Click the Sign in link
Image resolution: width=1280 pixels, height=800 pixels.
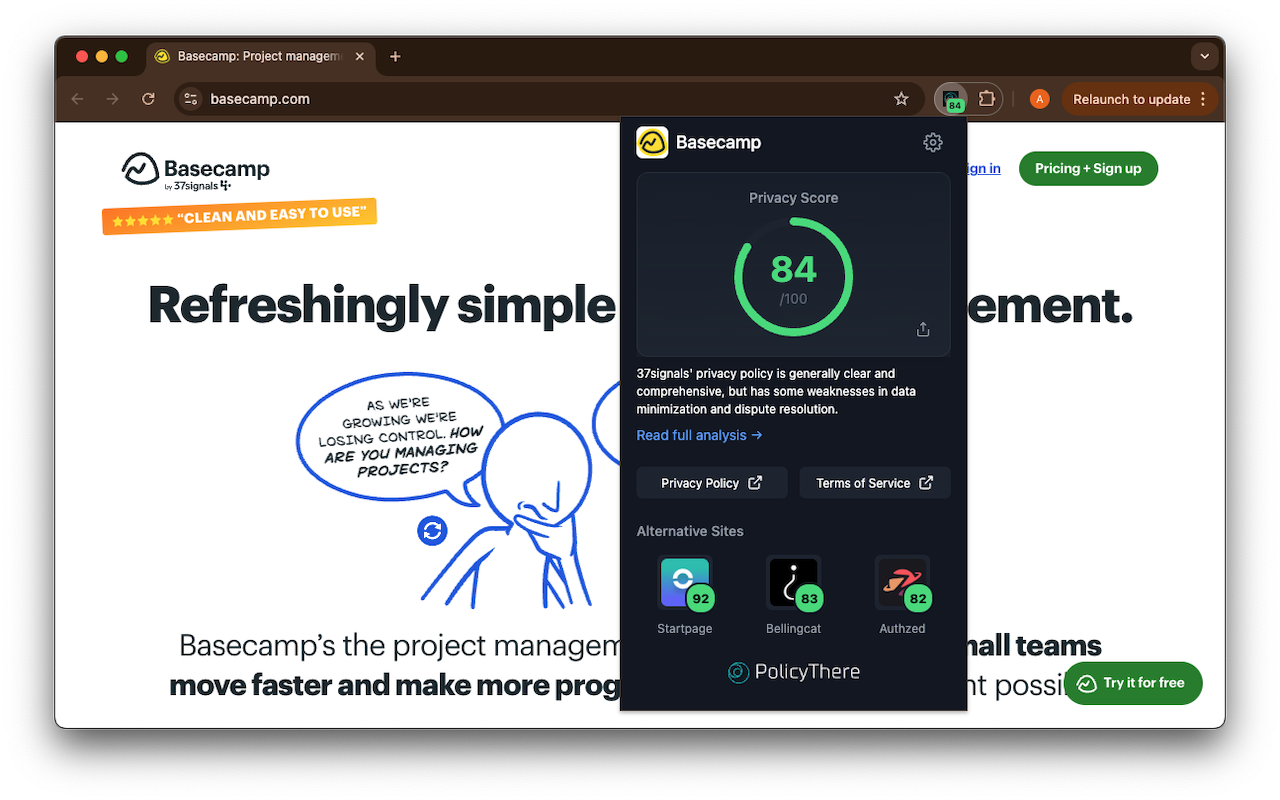coord(984,168)
